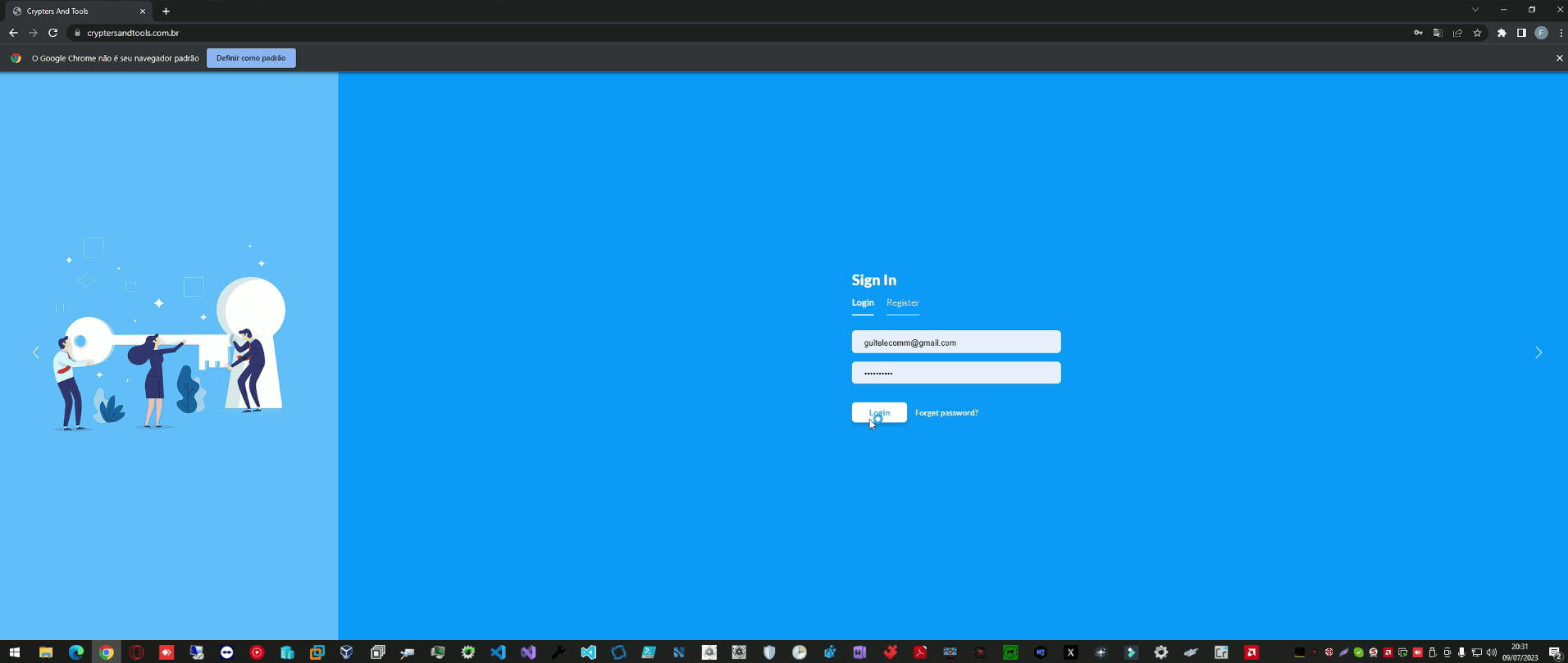This screenshot has height=663, width=1568.
Task: Open Opera browser in the taskbar
Action: (x=136, y=652)
